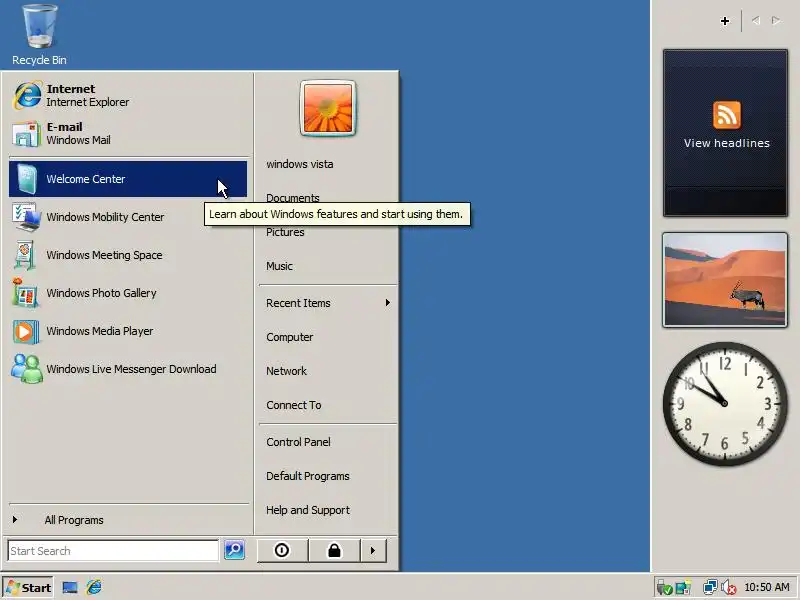Open Network from the Start menu
This screenshot has width=800, height=600.
tap(286, 371)
